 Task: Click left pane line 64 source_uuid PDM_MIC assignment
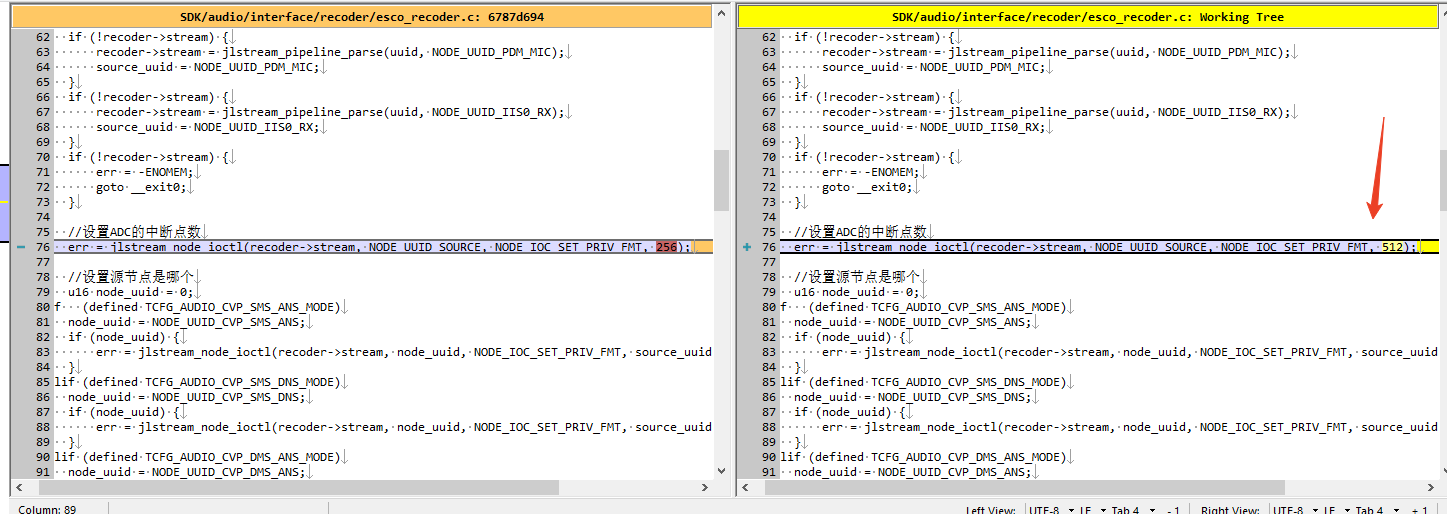tap(207, 67)
